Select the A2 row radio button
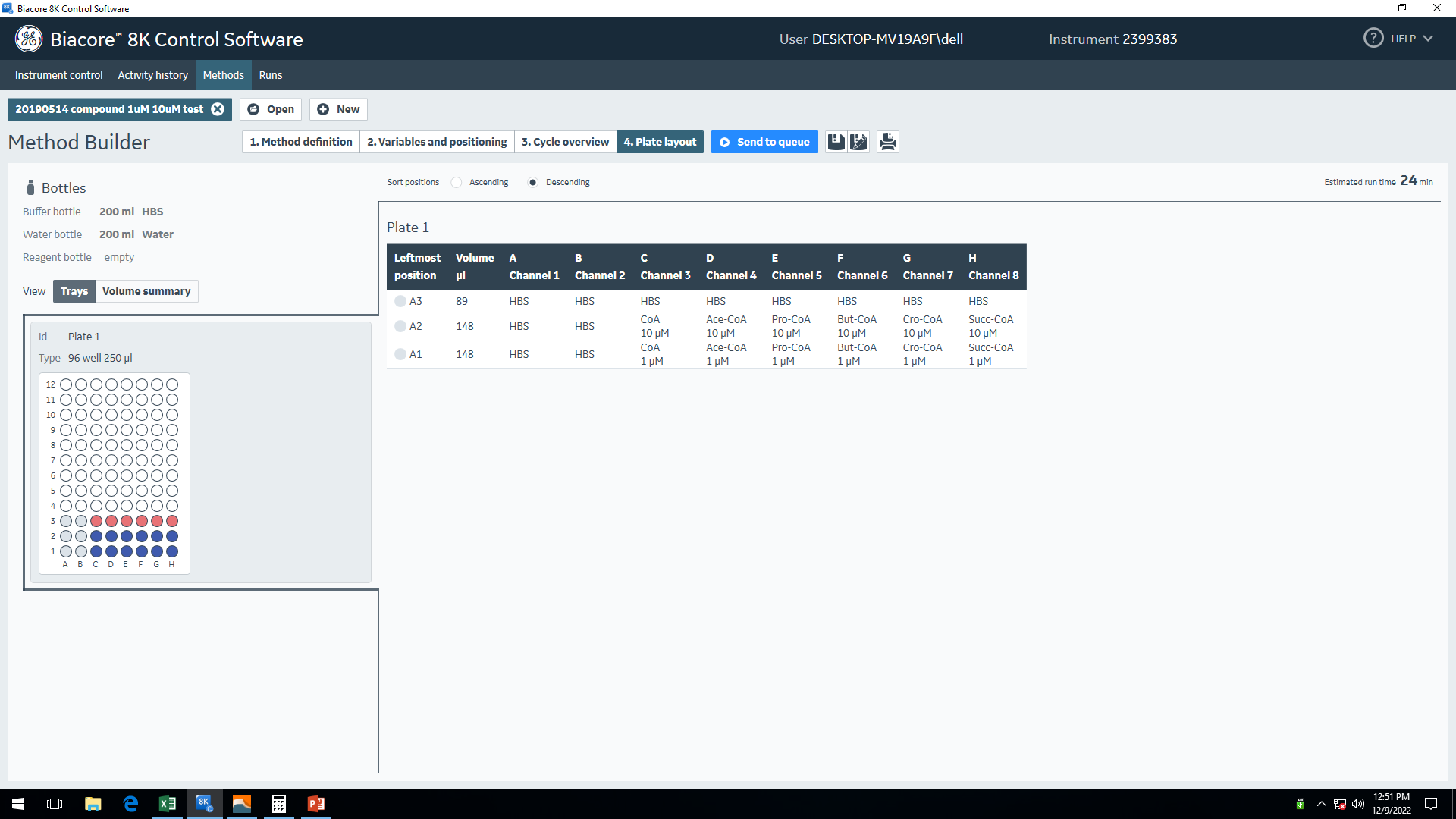This screenshot has height=819, width=1456. pyautogui.click(x=400, y=327)
